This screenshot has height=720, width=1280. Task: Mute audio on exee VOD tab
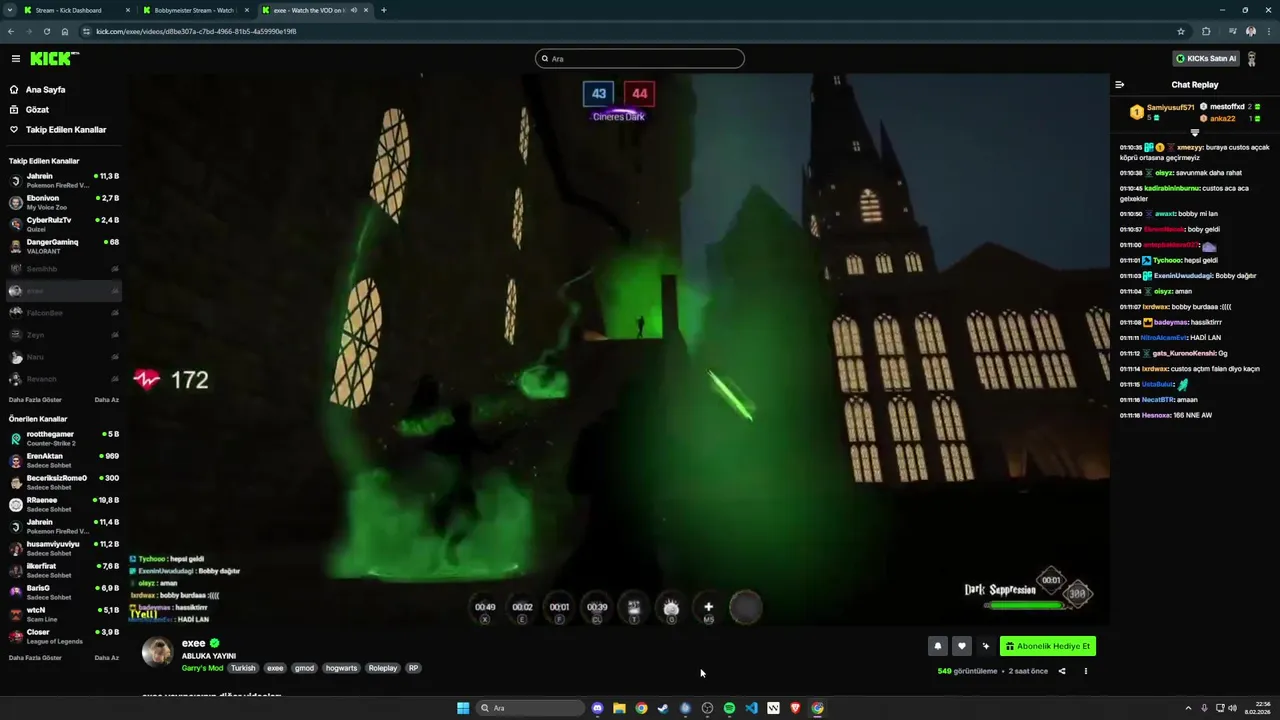(x=353, y=10)
